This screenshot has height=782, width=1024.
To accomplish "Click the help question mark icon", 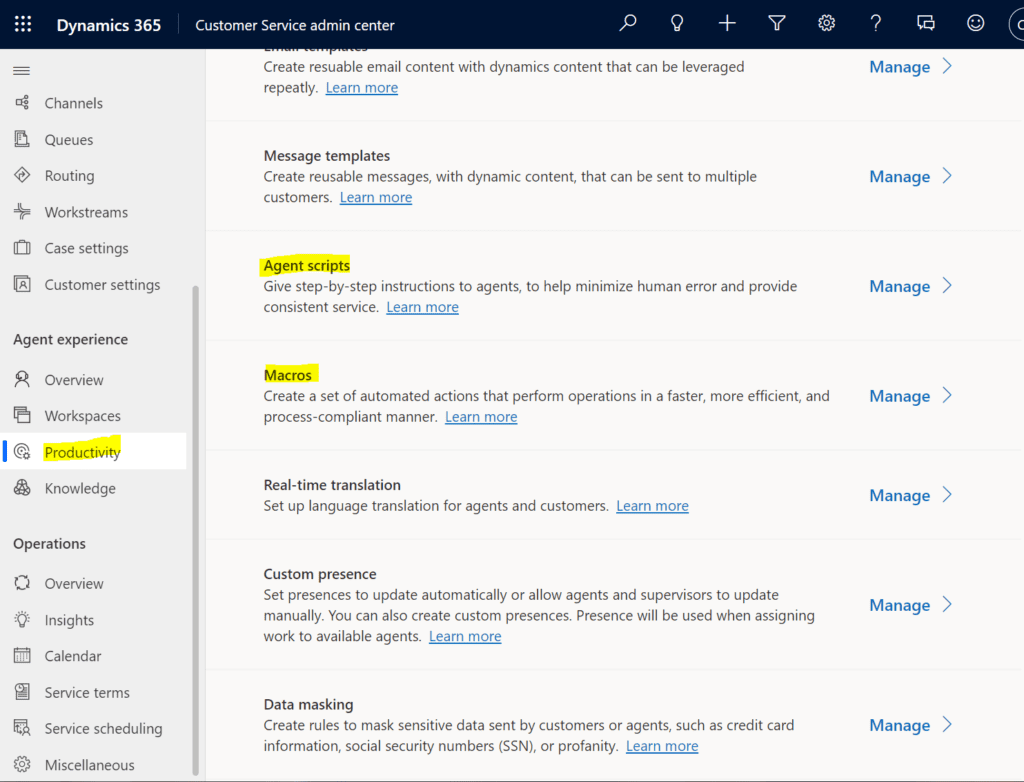I will (x=875, y=22).
